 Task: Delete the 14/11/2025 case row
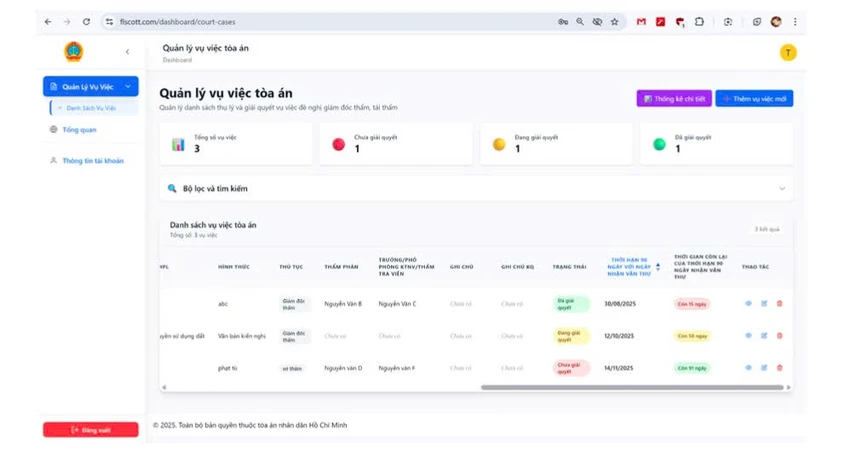tap(780, 367)
